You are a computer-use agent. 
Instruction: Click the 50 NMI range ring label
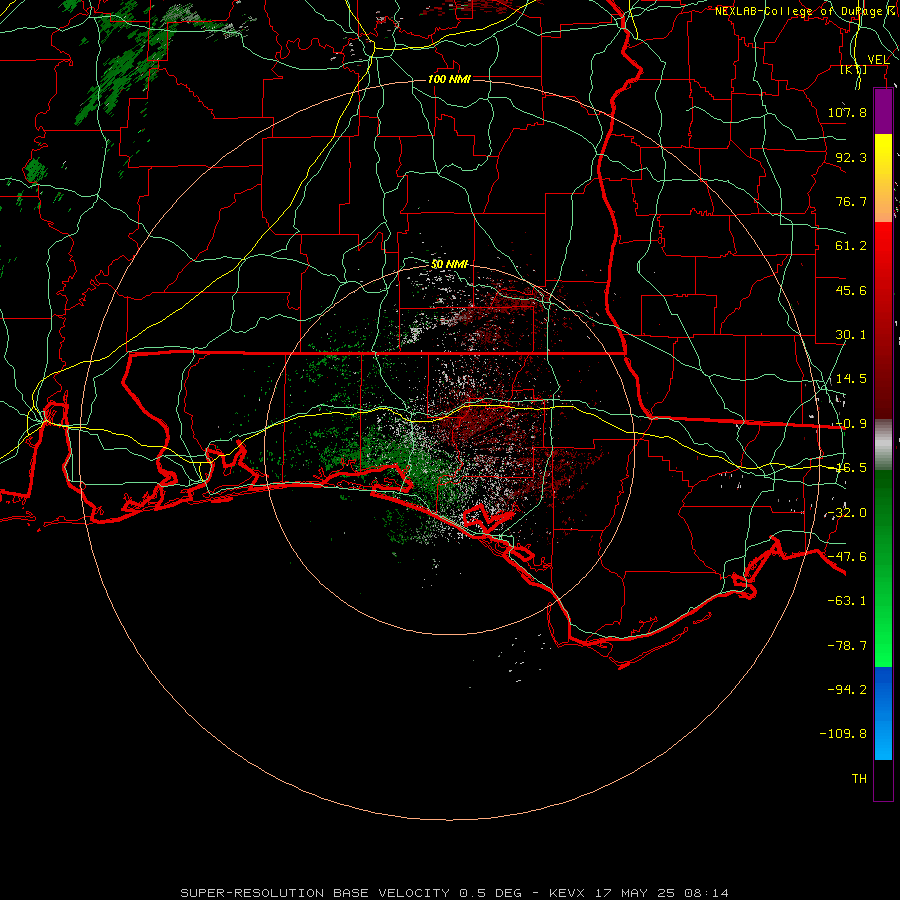(x=449, y=264)
